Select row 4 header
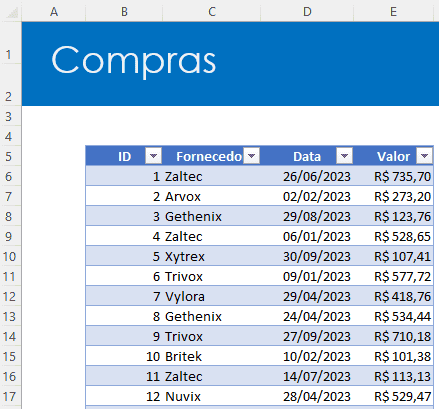Screen dimensions: 439x409 click(x=10, y=136)
